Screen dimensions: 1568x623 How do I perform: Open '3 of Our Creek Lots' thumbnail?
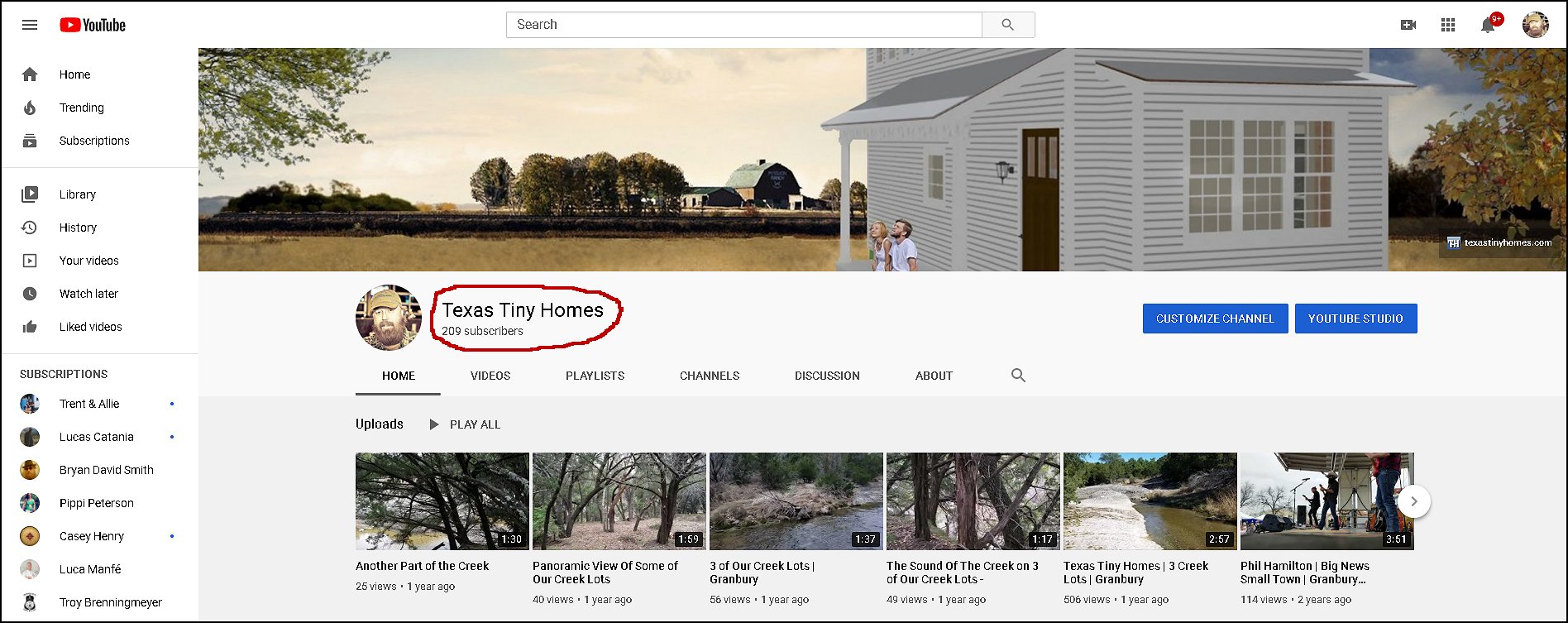796,501
